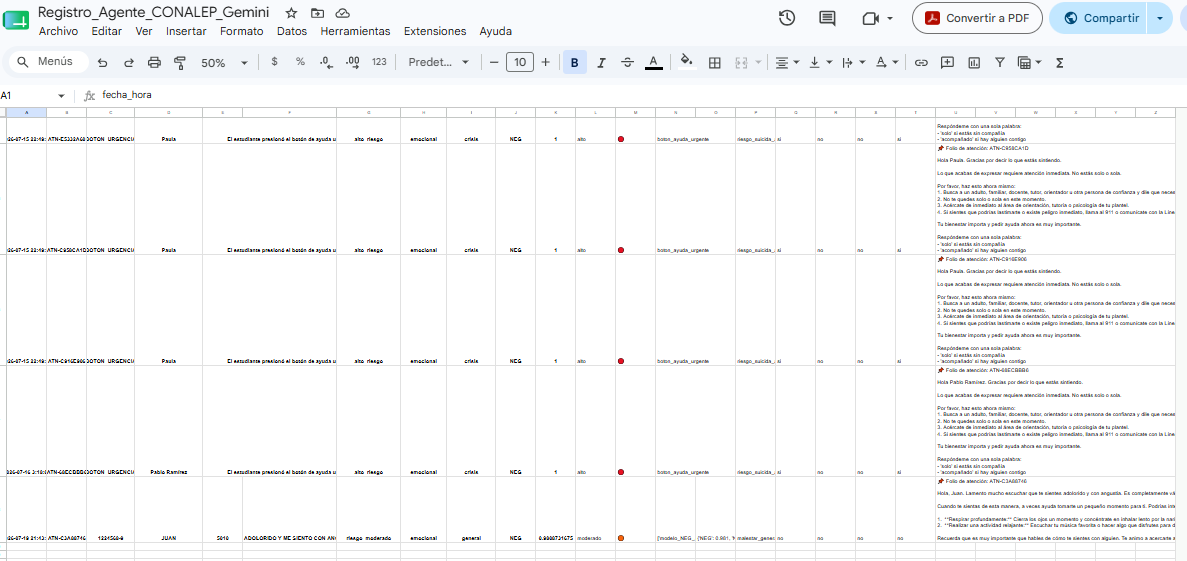Open the text rotation dropdown
1187x561 pixels.
(x=887, y=63)
